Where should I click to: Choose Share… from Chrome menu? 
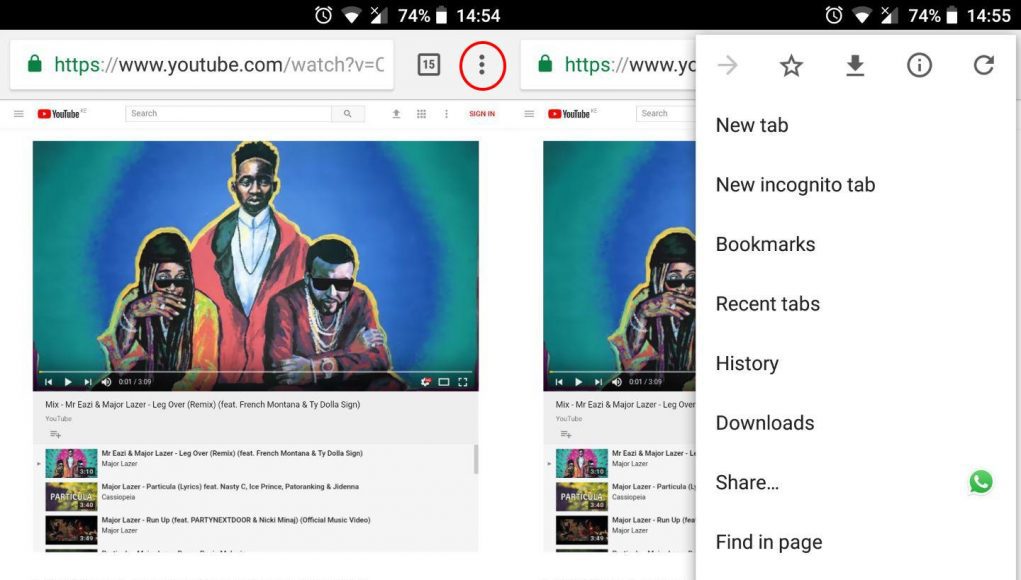(747, 482)
